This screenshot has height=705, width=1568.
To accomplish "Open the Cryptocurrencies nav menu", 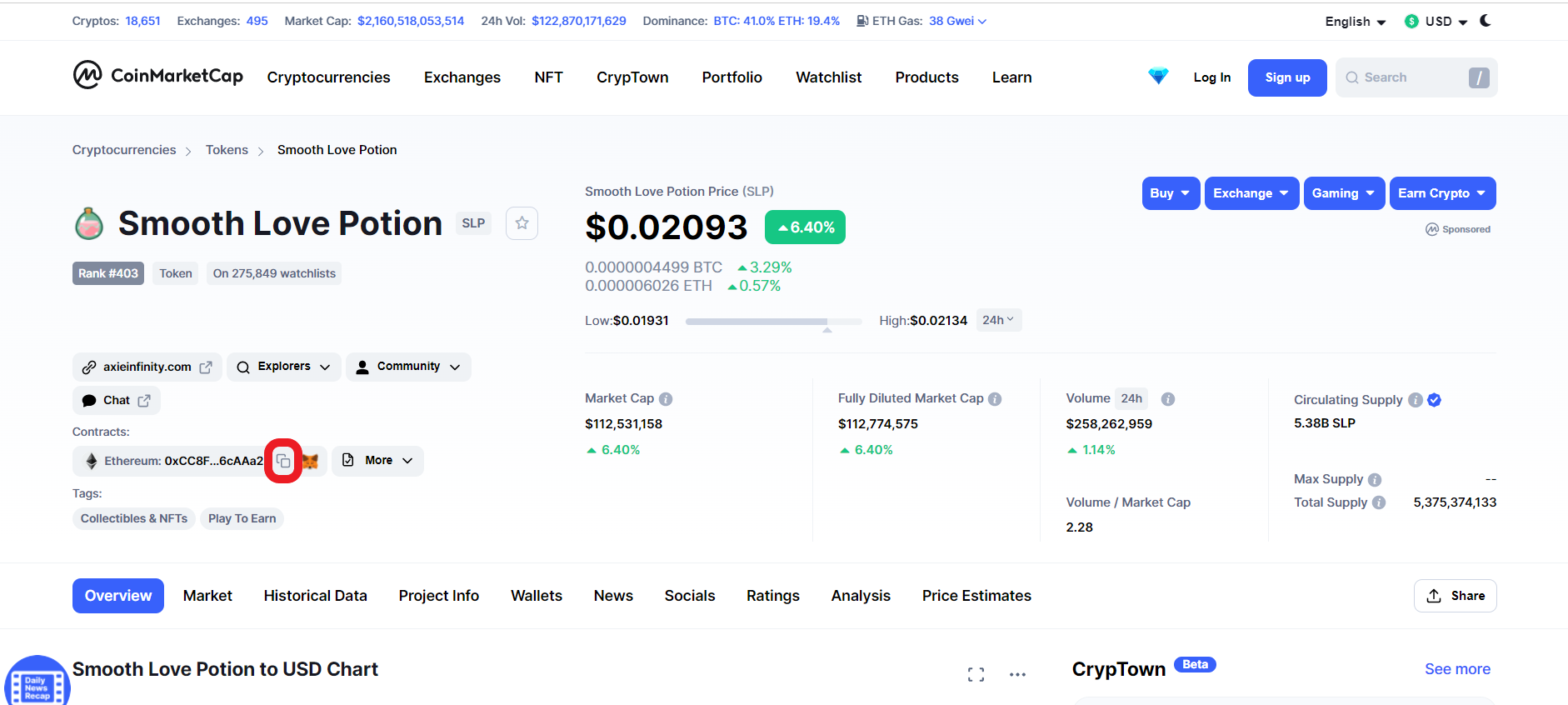I will 328,77.
